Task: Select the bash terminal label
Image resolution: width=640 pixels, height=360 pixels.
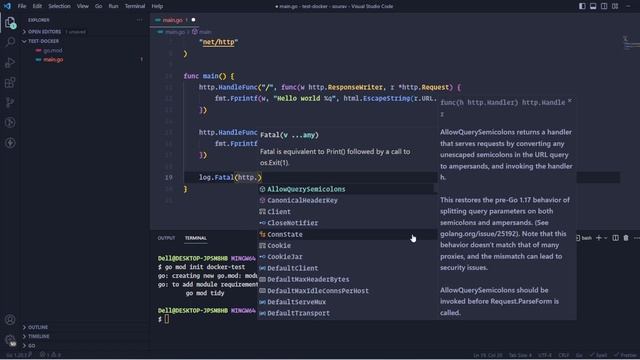Action: click(x=584, y=238)
